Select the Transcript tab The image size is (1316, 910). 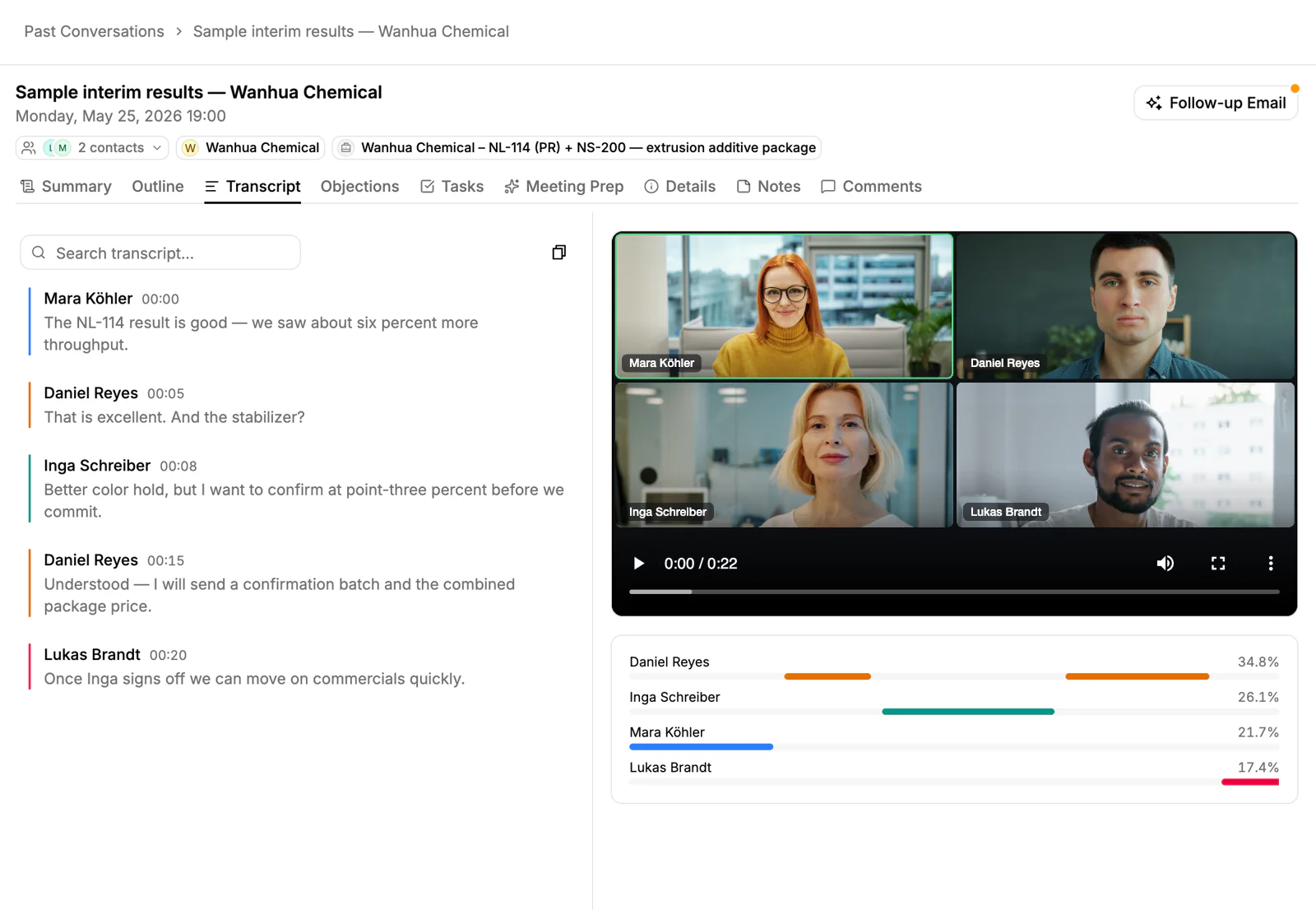click(x=253, y=187)
